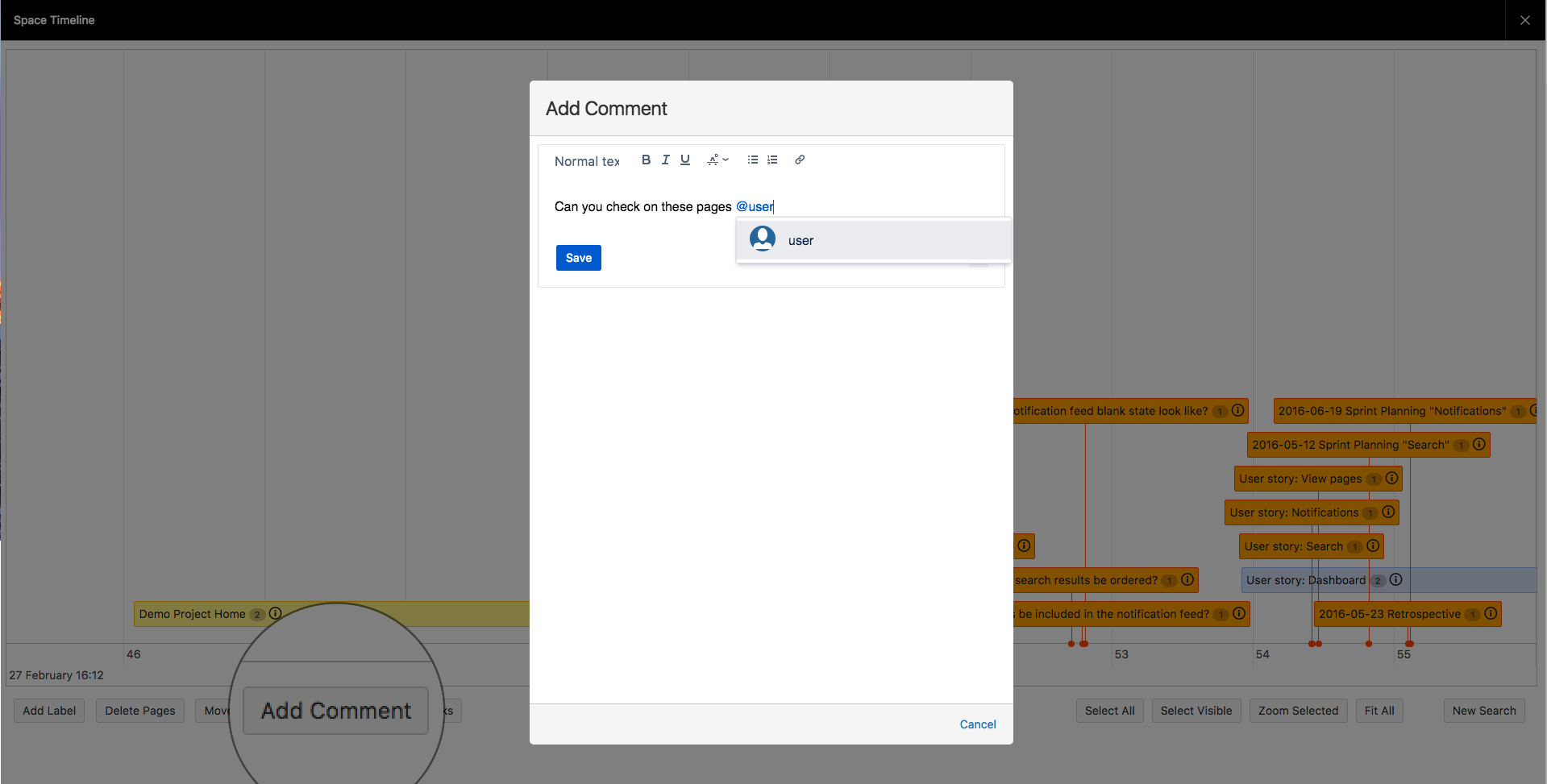
Task: Open the Normal text style dropdown
Action: click(x=587, y=161)
